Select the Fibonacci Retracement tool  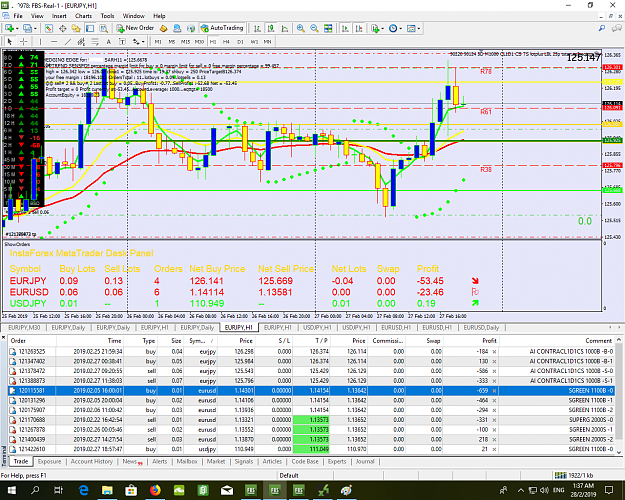click(x=95, y=41)
